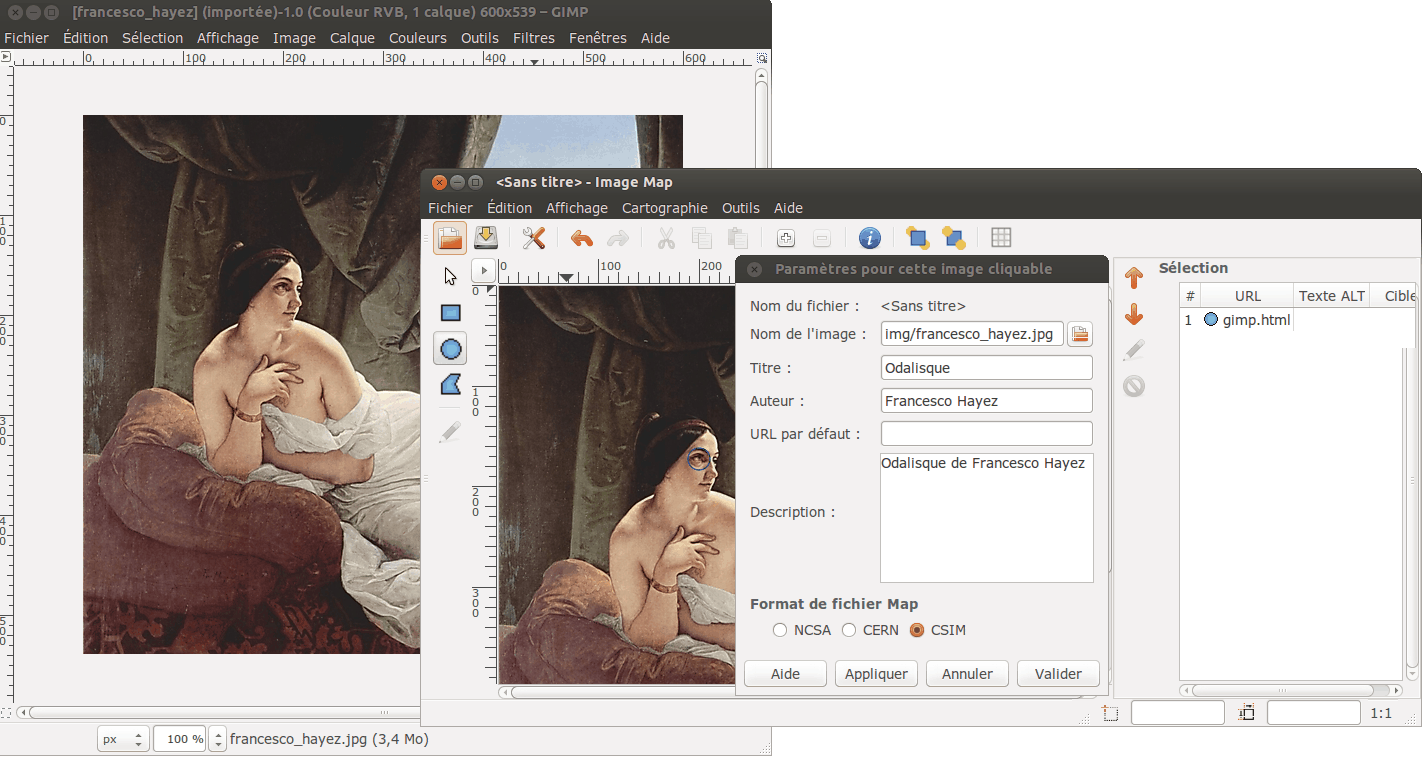Click the greyed Redo arrow icon
Viewport: 1426px width, 773px height.
(618, 238)
